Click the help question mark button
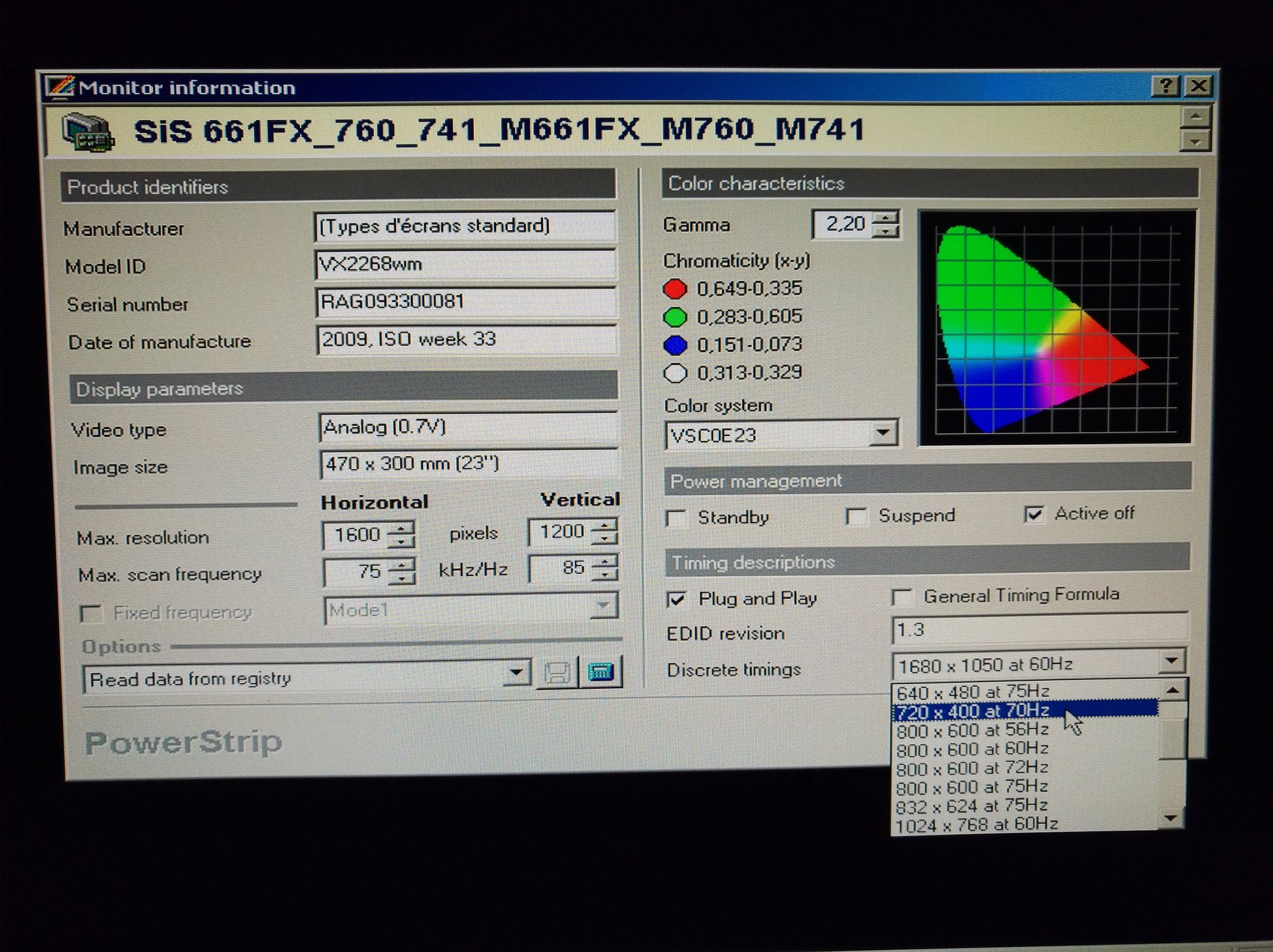 [x=1166, y=86]
